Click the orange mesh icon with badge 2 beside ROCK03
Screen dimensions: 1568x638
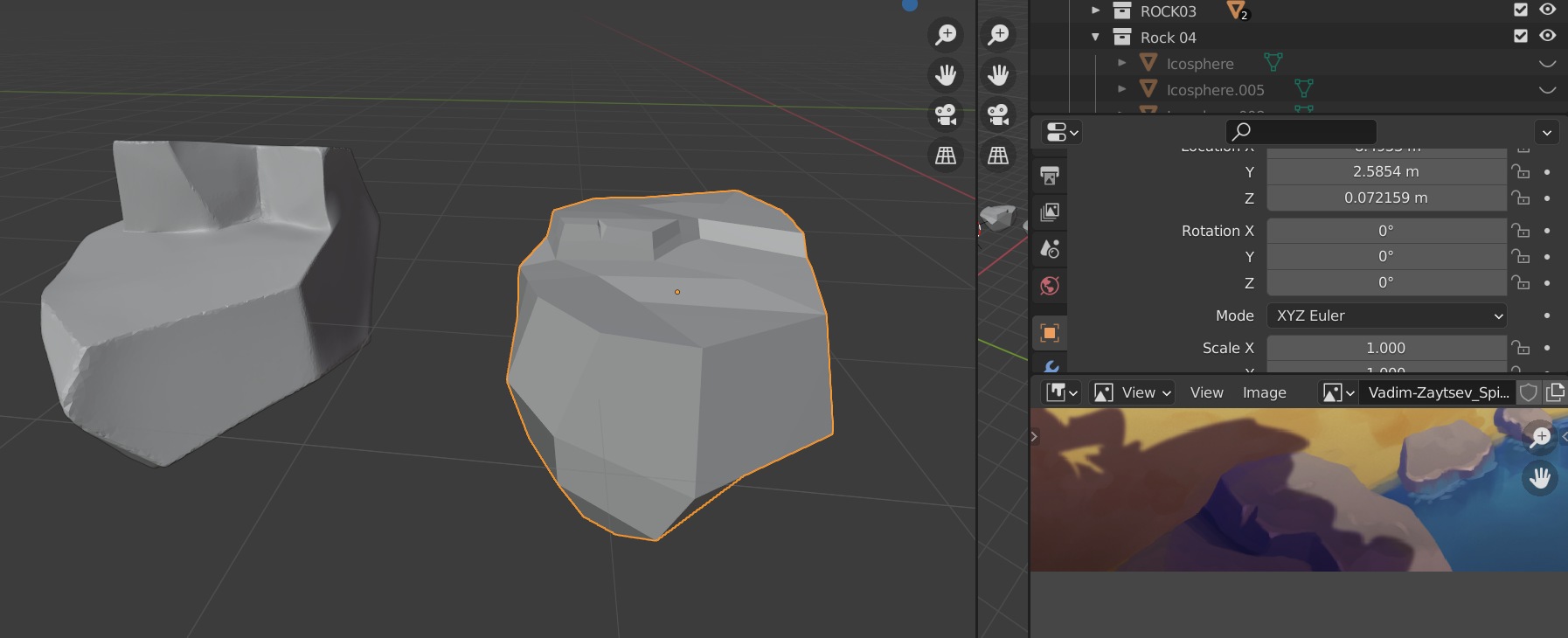coord(1238,10)
